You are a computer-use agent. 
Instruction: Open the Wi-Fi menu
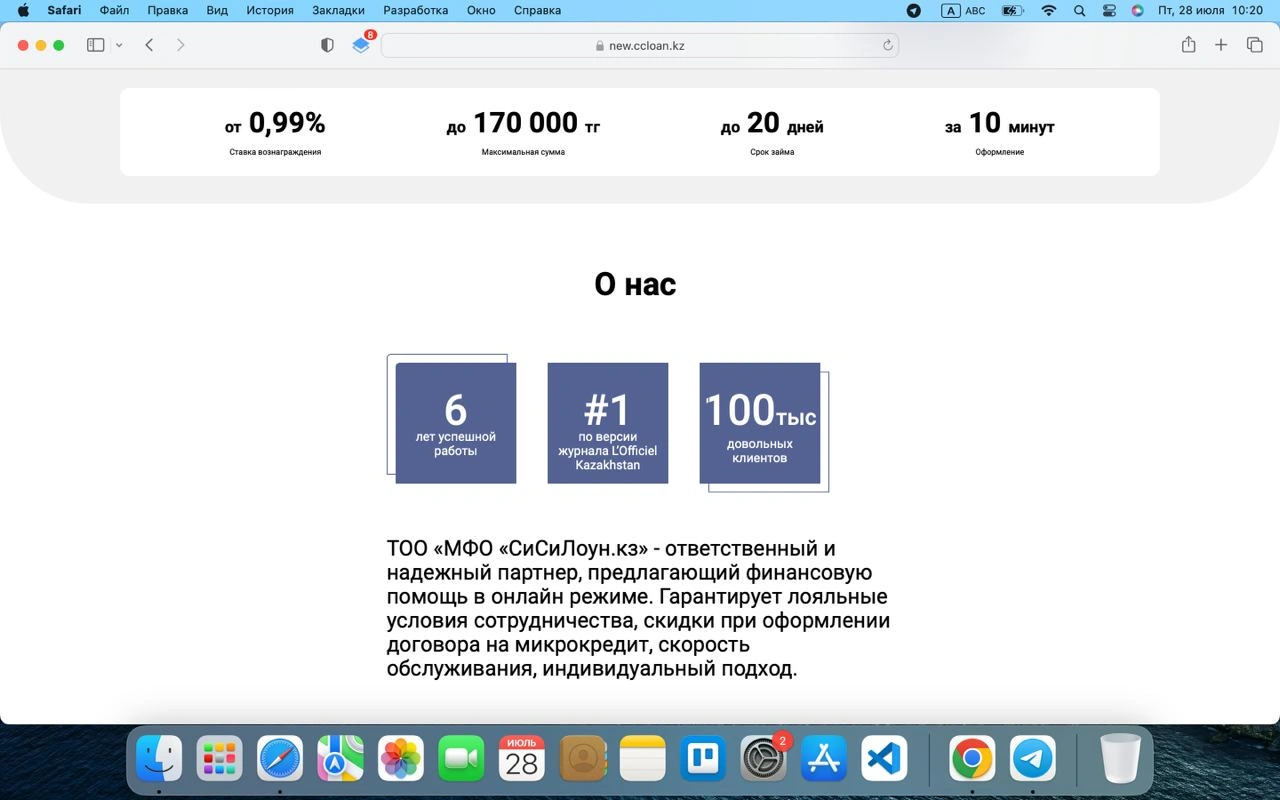[1048, 10]
